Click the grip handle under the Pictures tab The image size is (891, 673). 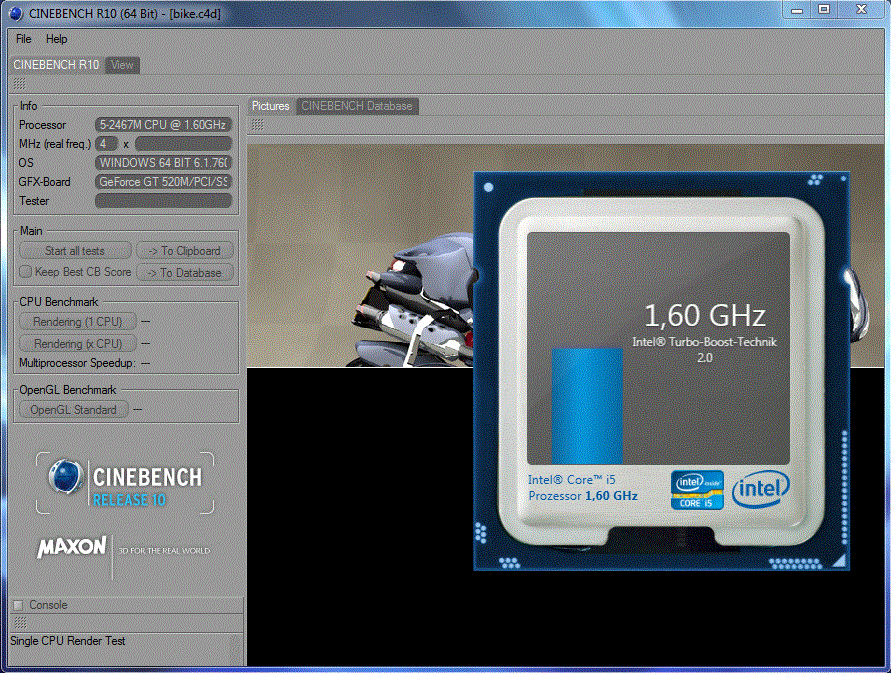coord(258,125)
